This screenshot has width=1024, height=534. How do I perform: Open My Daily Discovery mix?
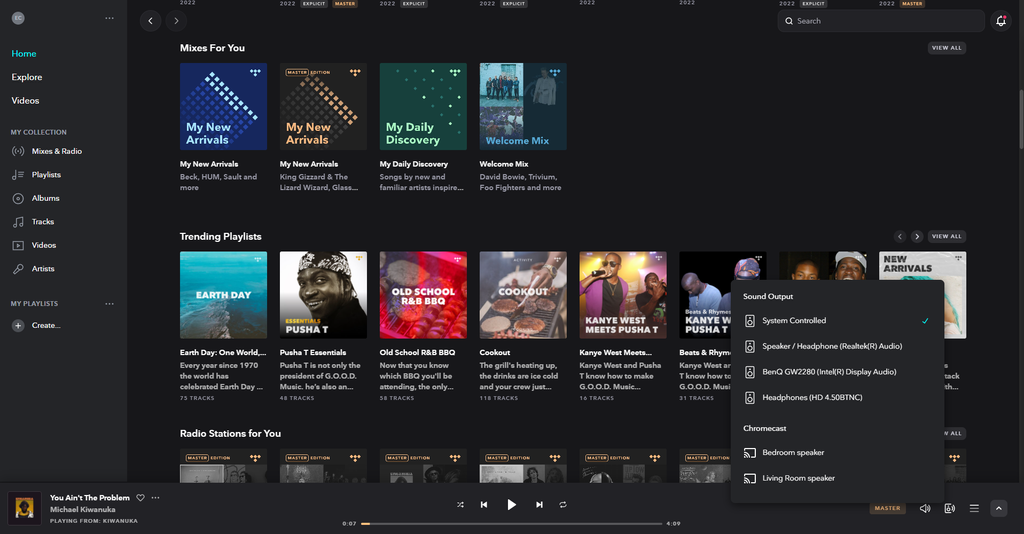[423, 106]
